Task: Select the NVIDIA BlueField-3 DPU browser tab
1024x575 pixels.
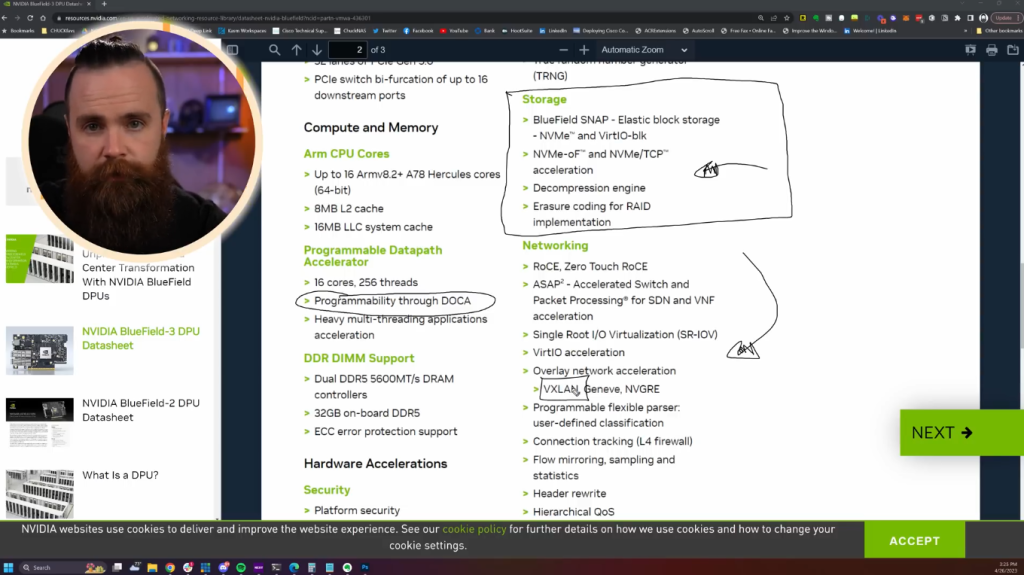Action: 48,4
